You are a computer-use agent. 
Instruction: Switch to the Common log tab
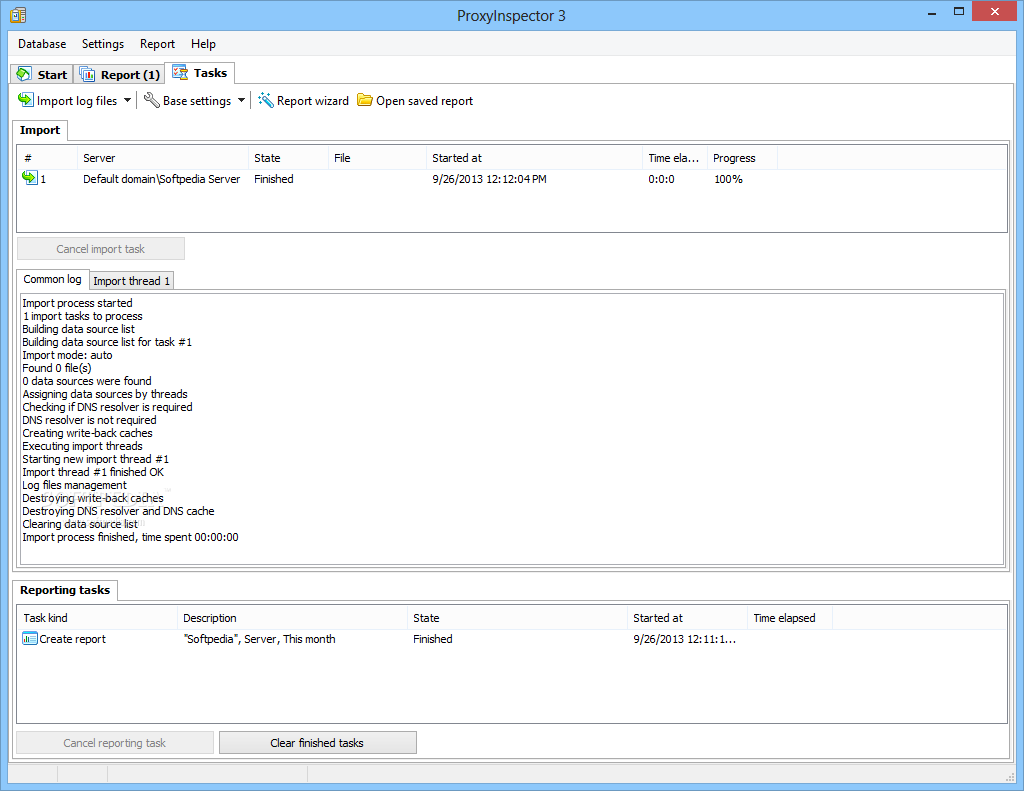(52, 279)
